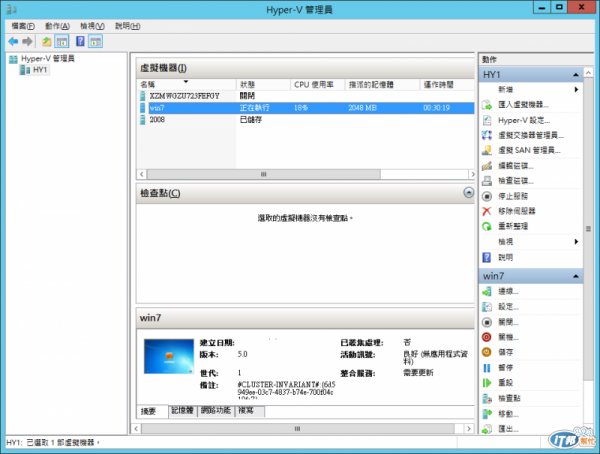Click the 00:30:19 uptime value
This screenshot has width=600, height=454.
pos(437,108)
